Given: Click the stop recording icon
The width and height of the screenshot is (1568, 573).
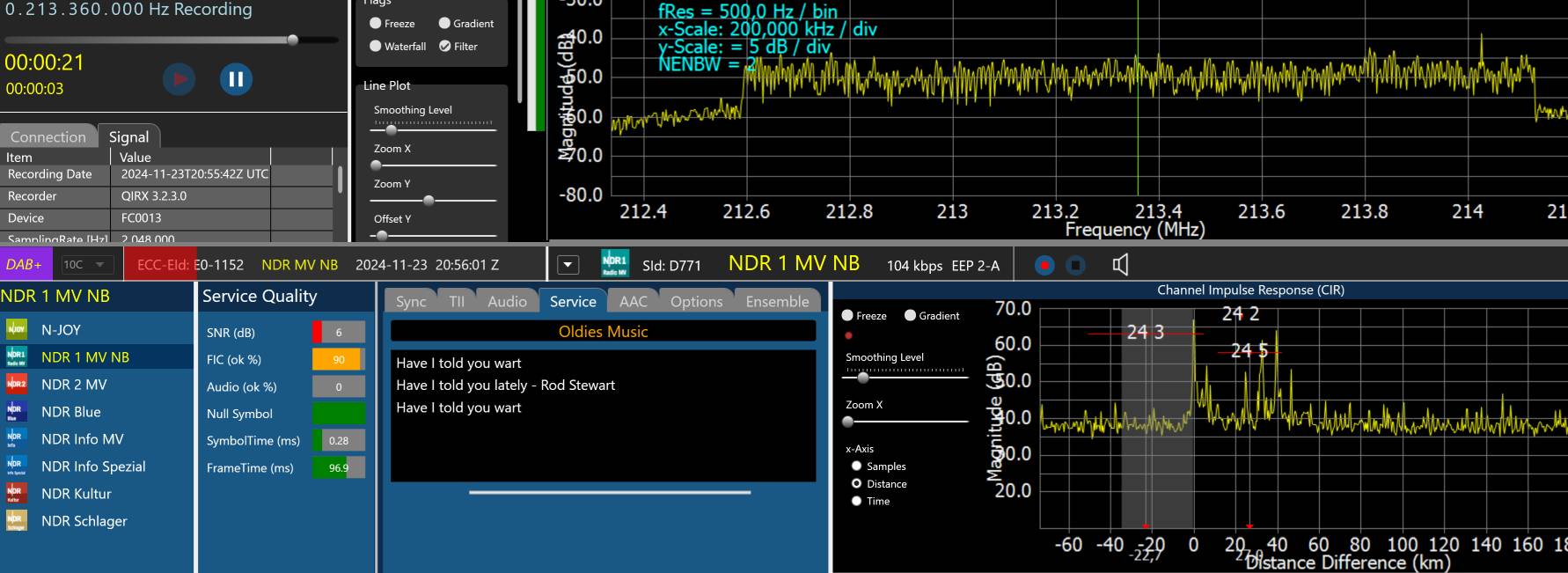Looking at the screenshot, I should 1075,265.
